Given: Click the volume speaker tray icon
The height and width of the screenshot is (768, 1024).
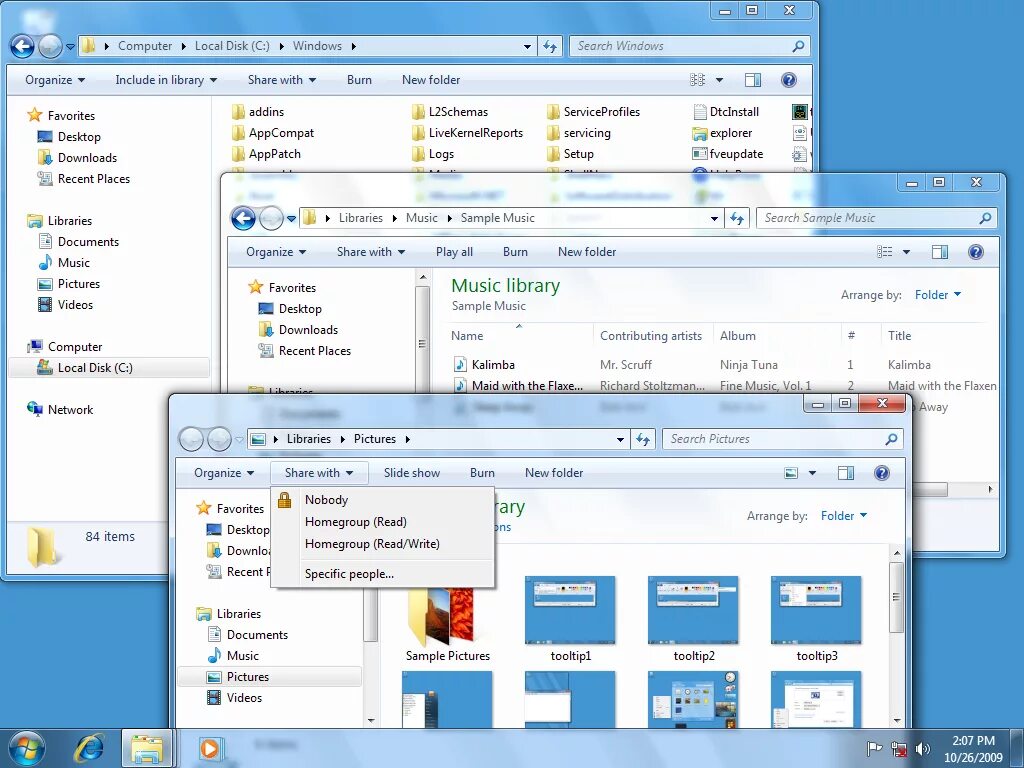Looking at the screenshot, I should 922,748.
